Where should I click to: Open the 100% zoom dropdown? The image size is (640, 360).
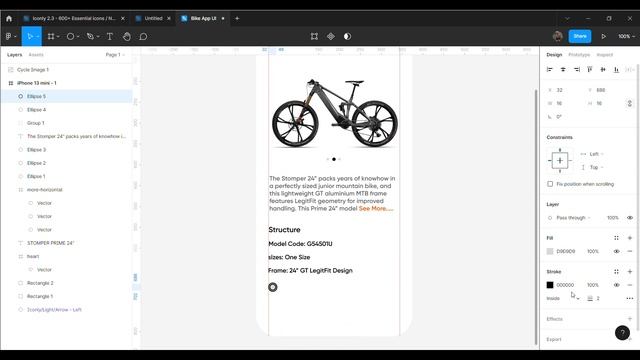tap(626, 36)
